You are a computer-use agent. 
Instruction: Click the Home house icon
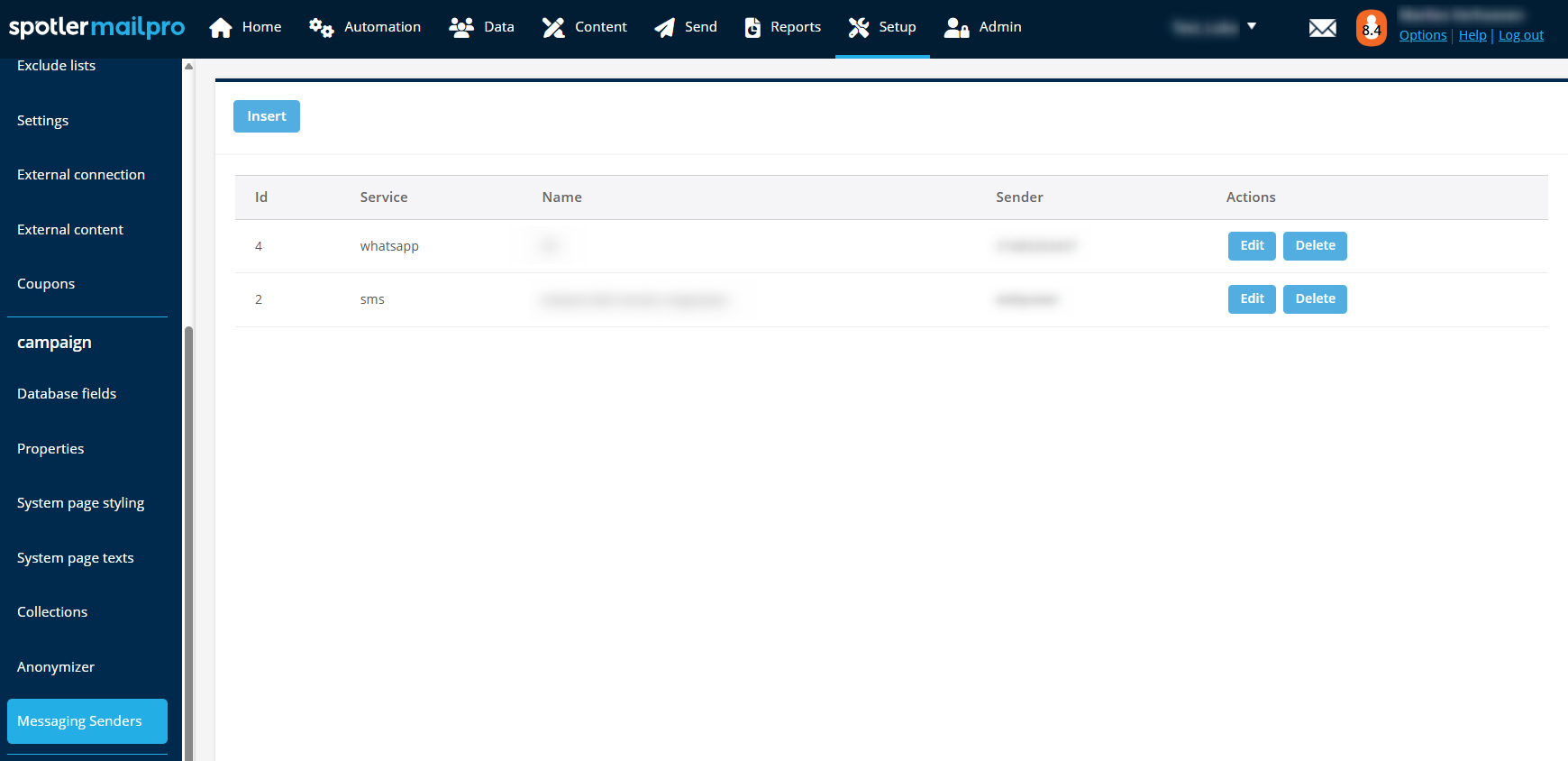click(x=221, y=28)
